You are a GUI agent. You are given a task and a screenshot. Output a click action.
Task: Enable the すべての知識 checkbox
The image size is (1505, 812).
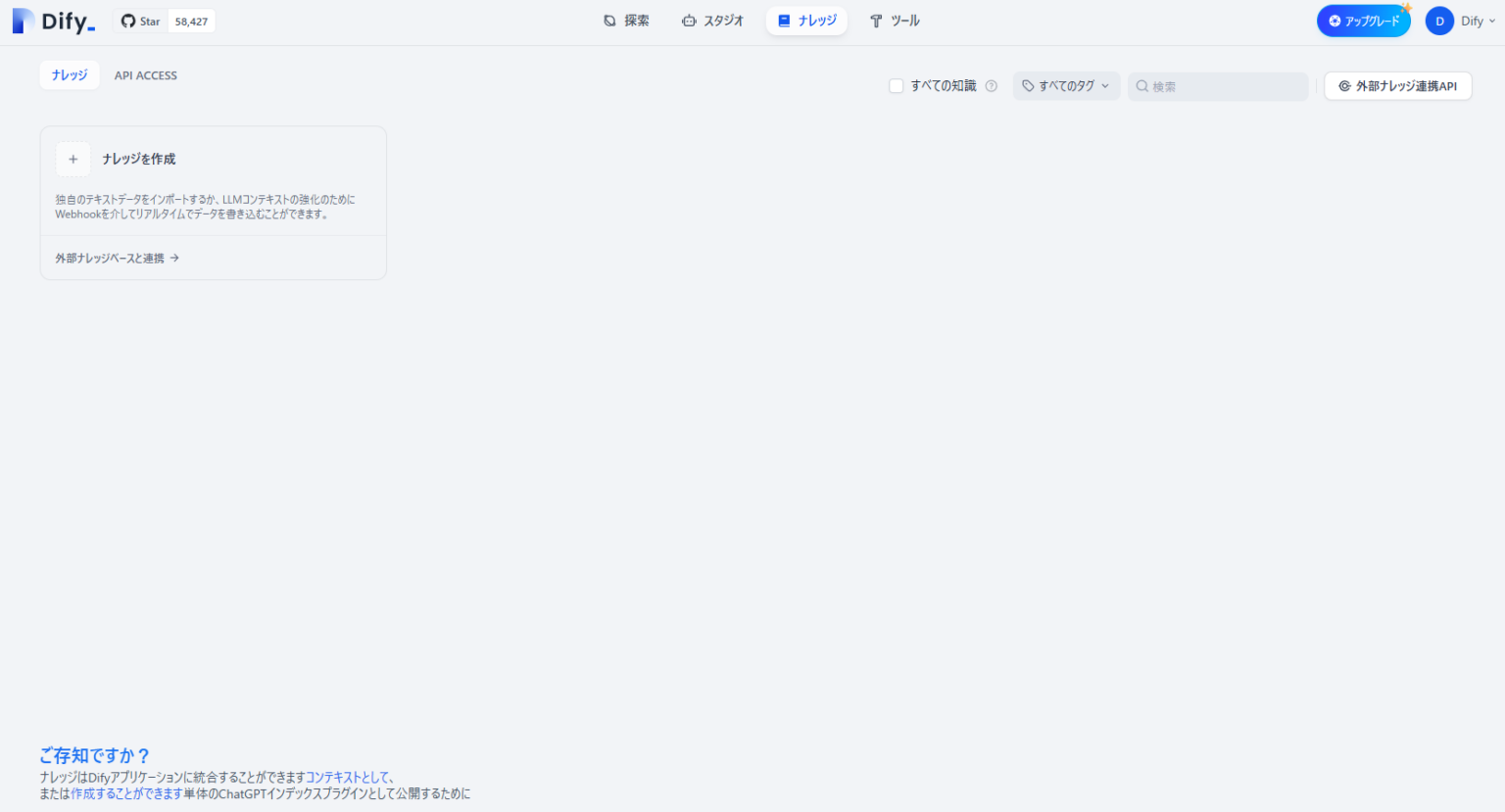(x=896, y=86)
